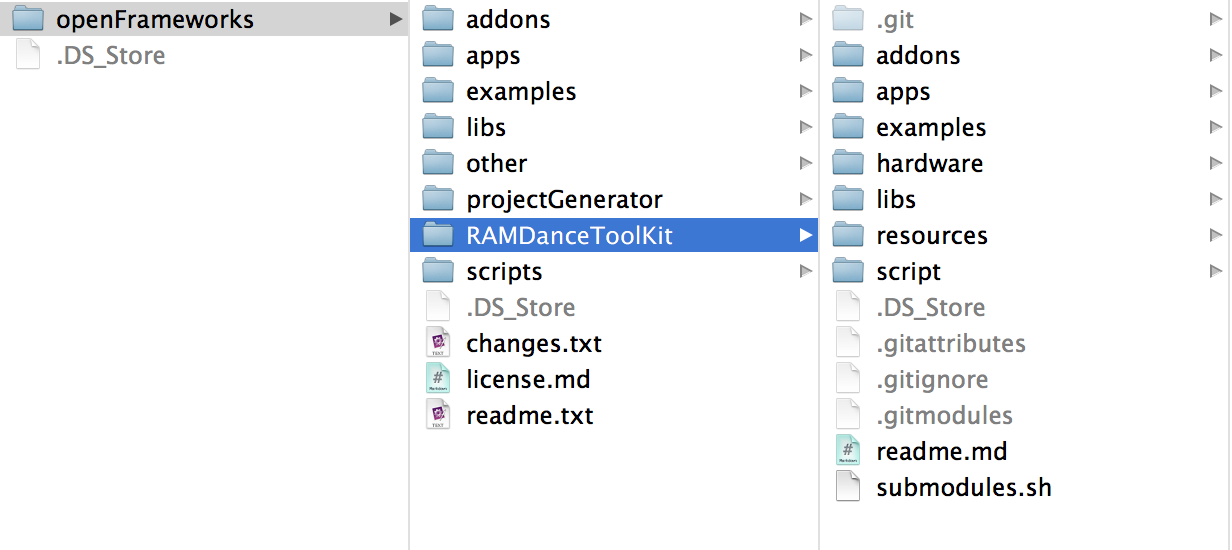
Task: Expand the RAMDanceToolKit disclosure arrow
Action: [x=805, y=235]
